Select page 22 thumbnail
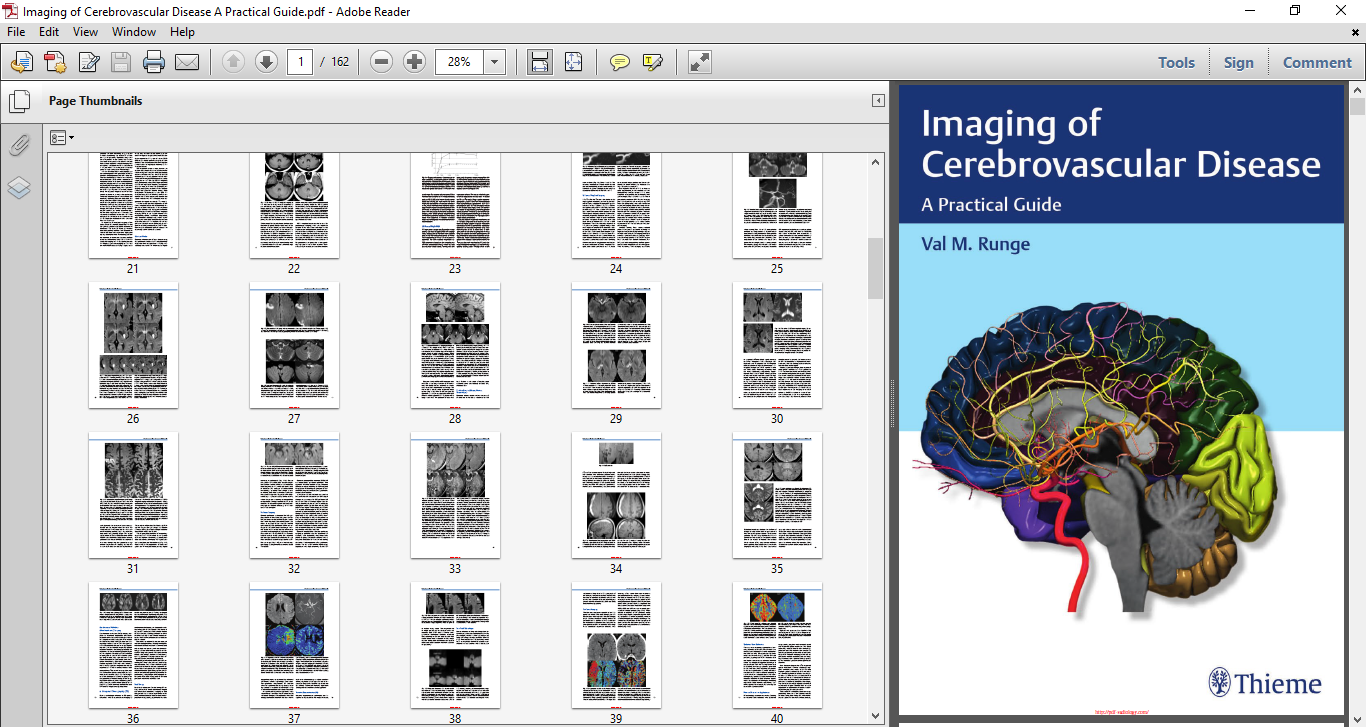Viewport: 1366px width, 727px height. (x=294, y=205)
